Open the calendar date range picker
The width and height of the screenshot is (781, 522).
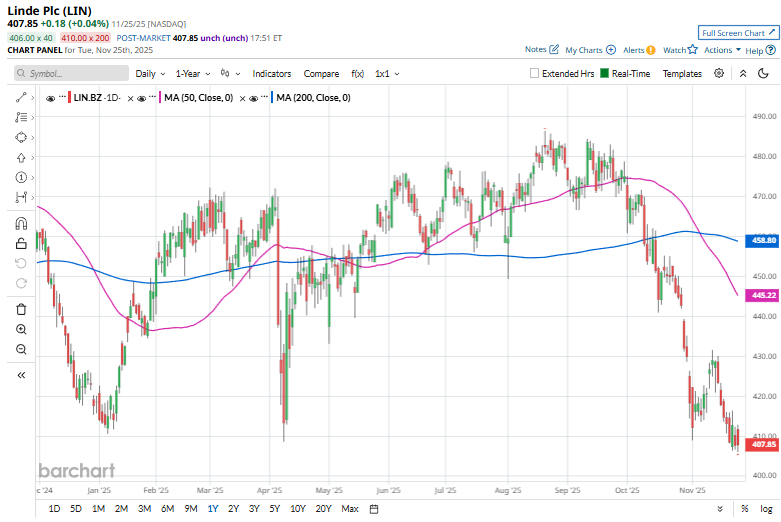click(373, 509)
